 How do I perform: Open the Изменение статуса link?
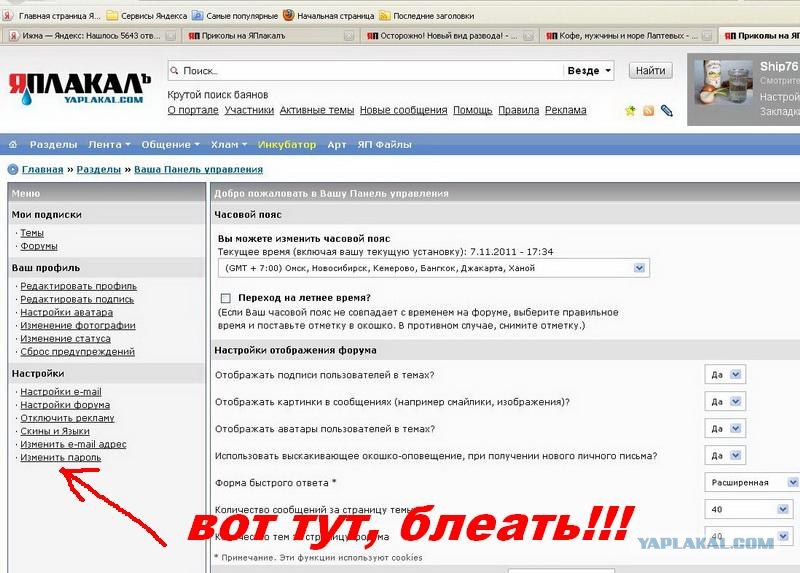point(65,339)
